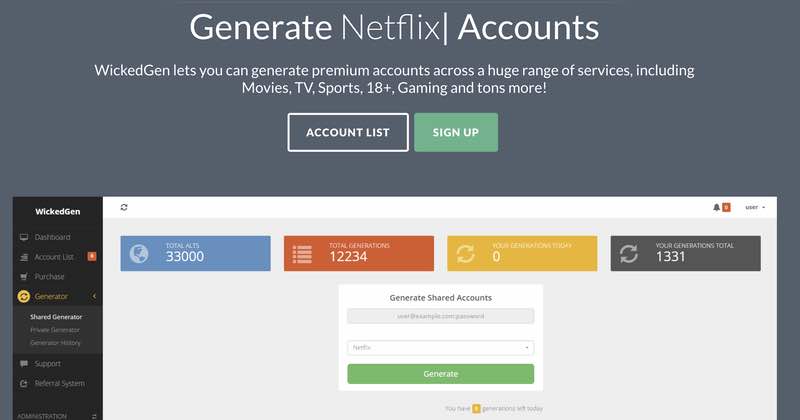Image resolution: width=800 pixels, height=420 pixels.
Task: Collapse the Generator sidebar section chevron
Action: tap(94, 296)
